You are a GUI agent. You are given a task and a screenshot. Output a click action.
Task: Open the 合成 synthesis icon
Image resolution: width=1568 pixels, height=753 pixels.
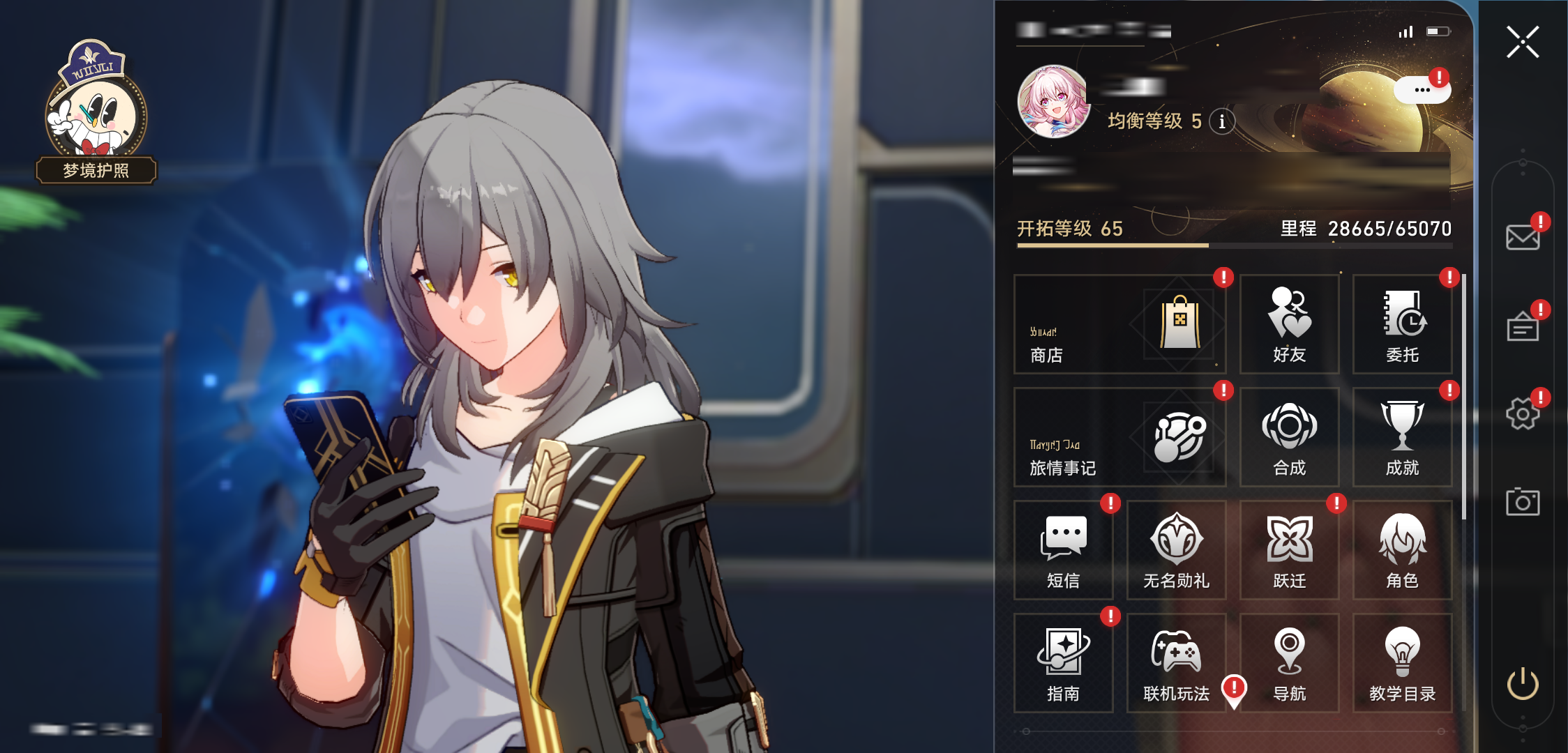(x=1289, y=437)
